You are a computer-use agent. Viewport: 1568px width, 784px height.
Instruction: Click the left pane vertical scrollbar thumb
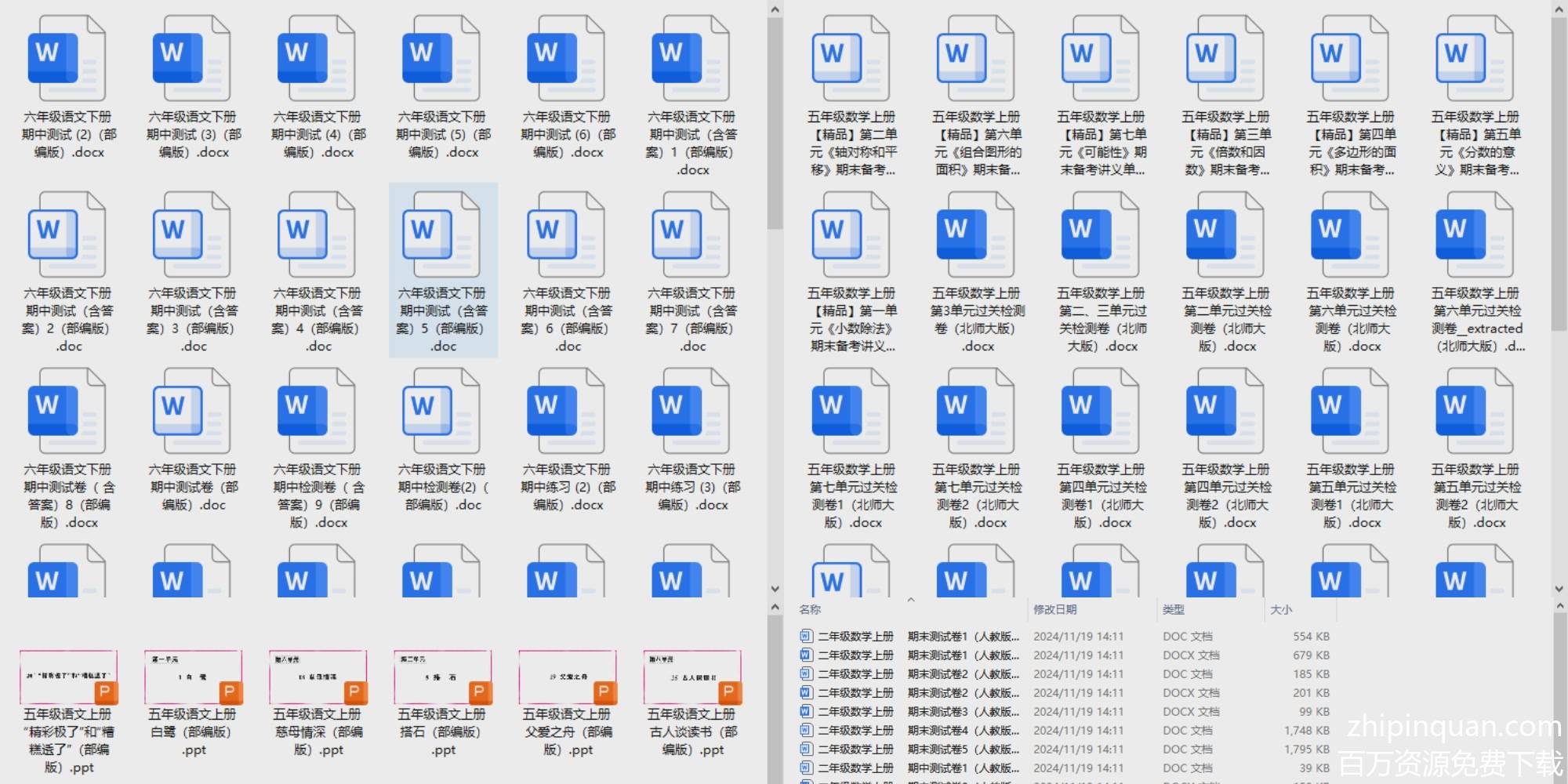tap(775, 125)
